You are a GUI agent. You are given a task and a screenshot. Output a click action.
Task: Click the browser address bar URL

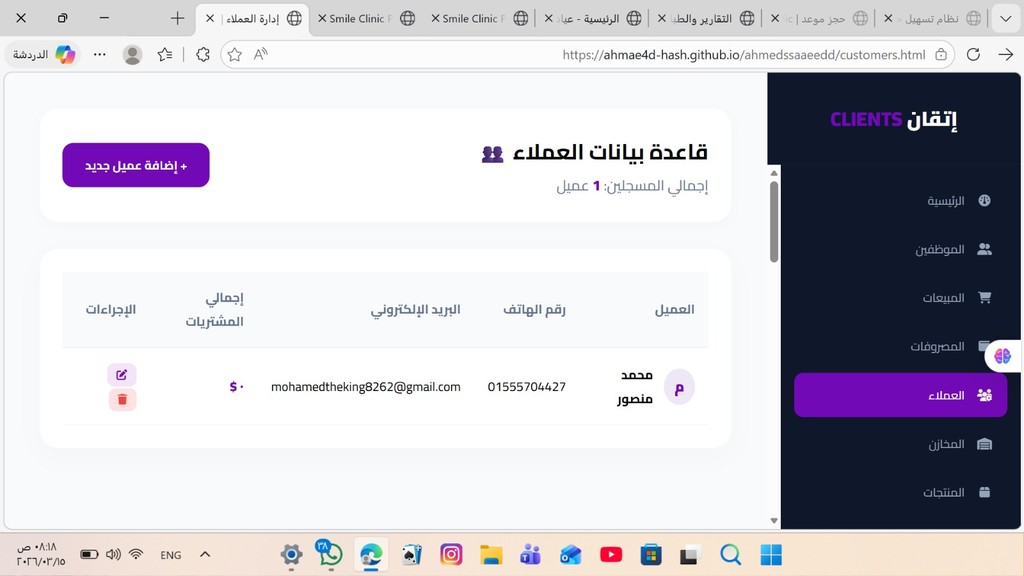[x=744, y=55]
